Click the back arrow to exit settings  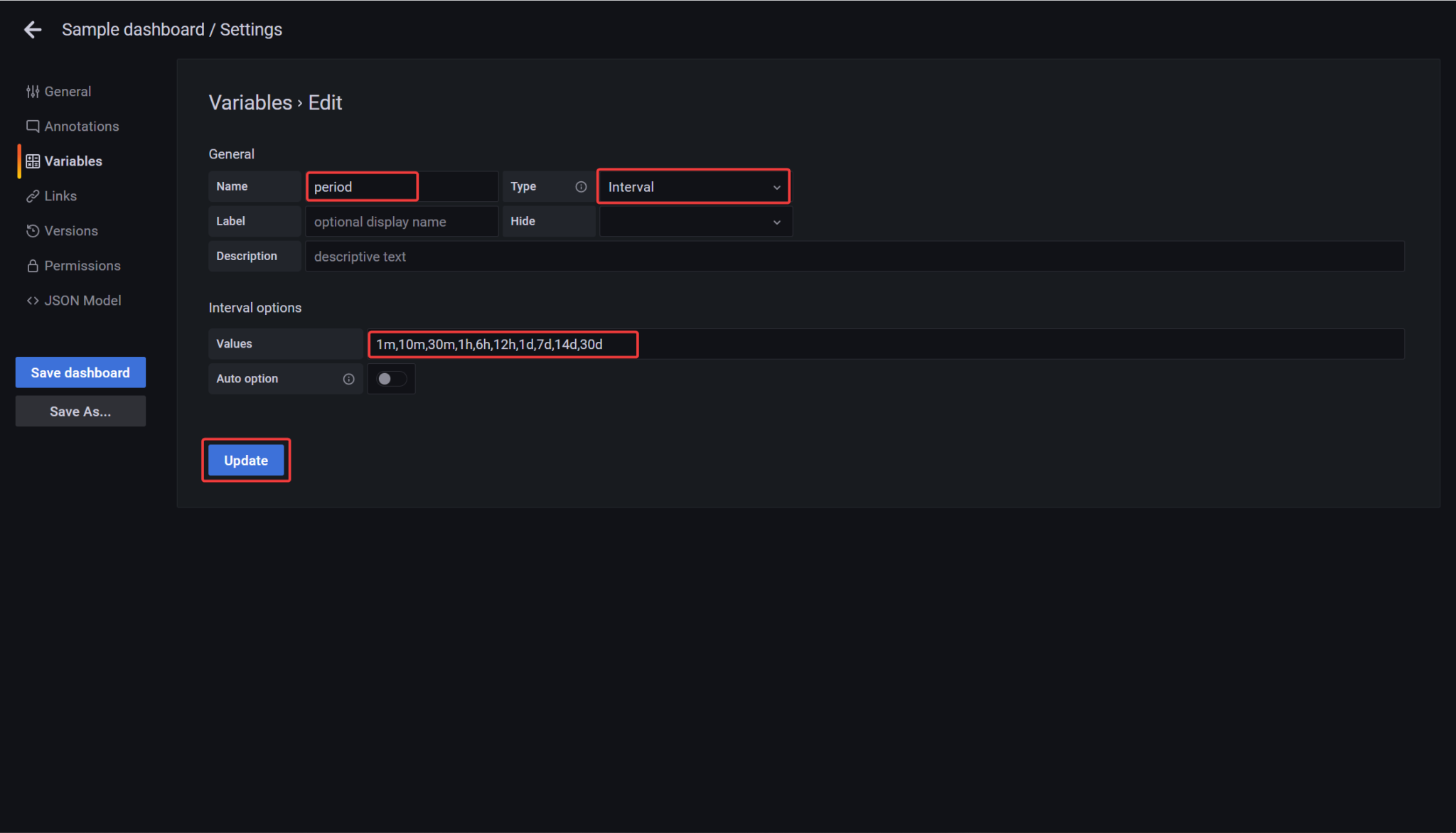[x=33, y=29]
